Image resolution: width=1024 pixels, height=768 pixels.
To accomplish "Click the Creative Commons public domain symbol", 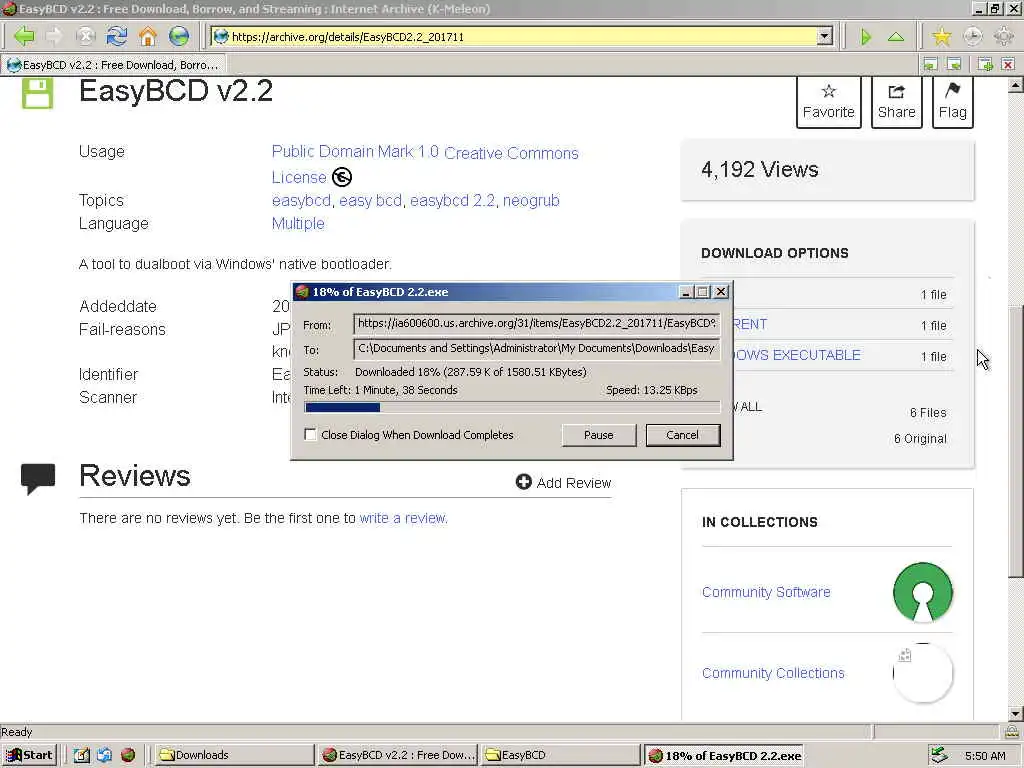I will [342, 177].
